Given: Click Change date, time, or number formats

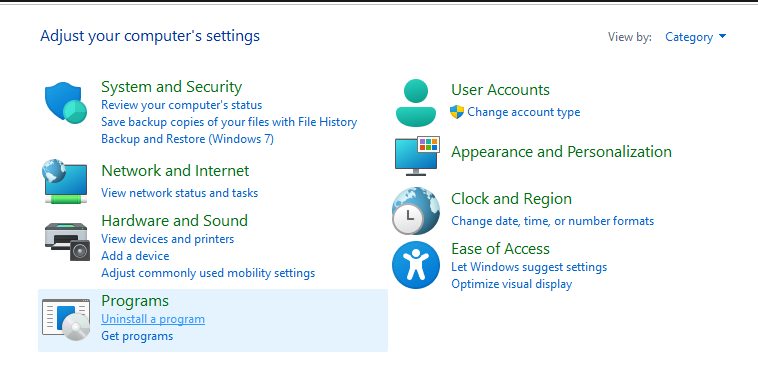Looking at the screenshot, I should (x=553, y=221).
